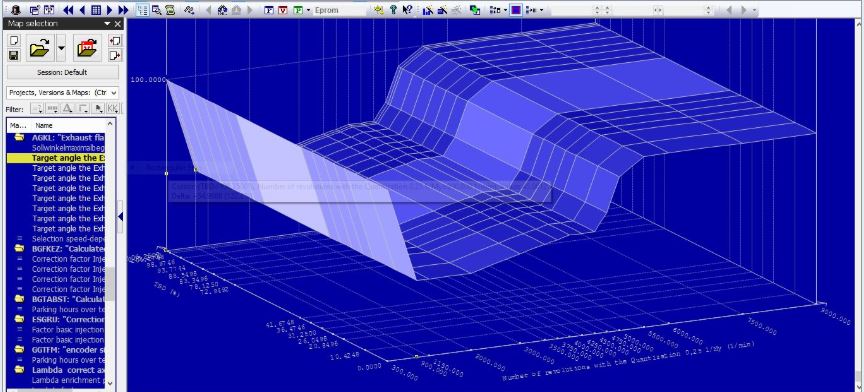
Task: Click the red import folder icon
Action: pos(87,49)
